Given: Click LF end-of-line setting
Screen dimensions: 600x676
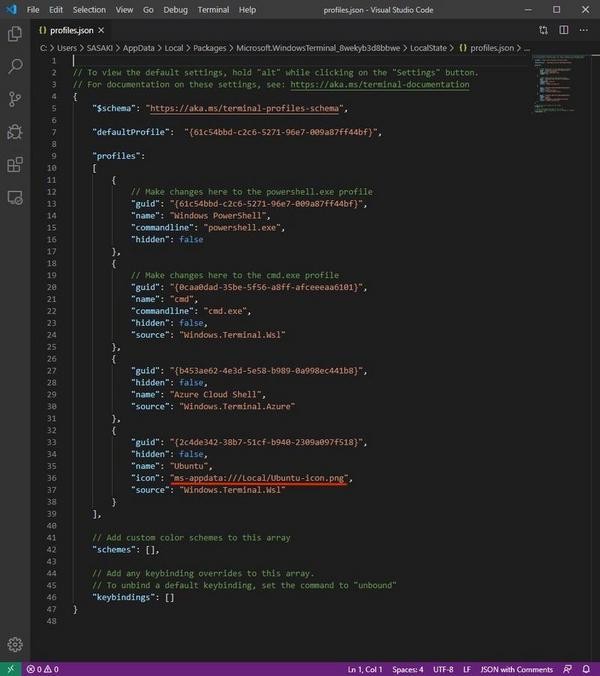Looking at the screenshot, I should click(467, 669).
